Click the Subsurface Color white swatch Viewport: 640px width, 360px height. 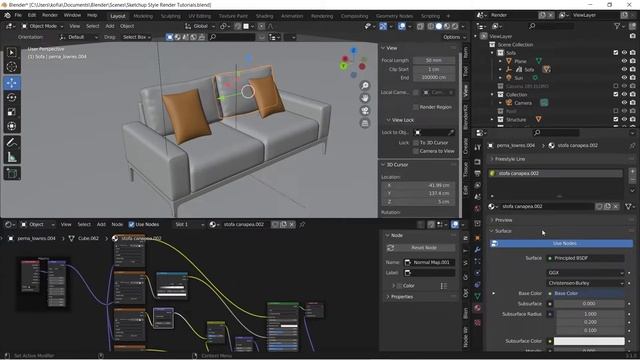tap(589, 341)
